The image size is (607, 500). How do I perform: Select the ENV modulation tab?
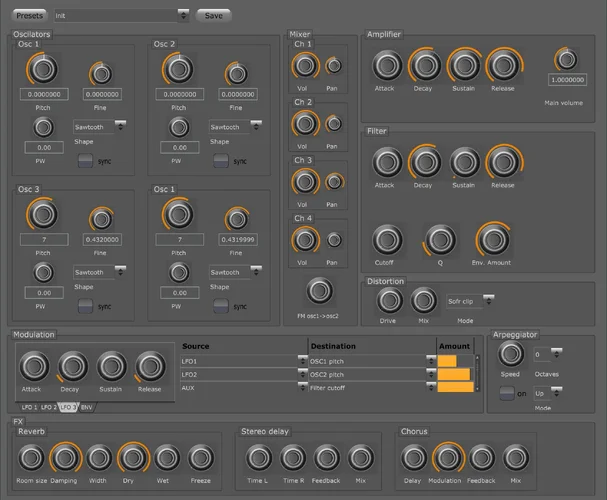pos(87,408)
